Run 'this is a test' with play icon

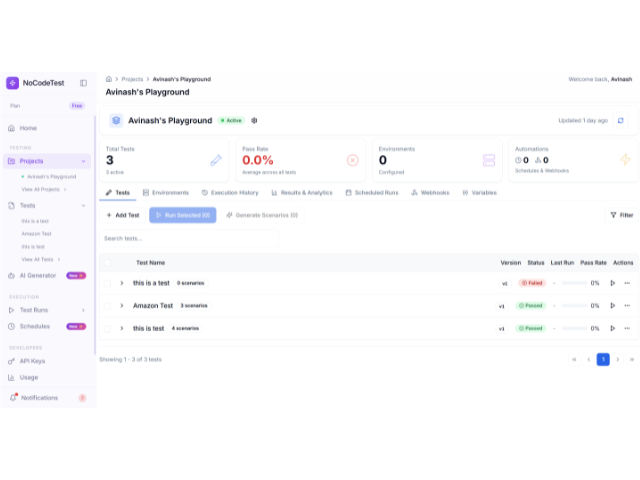pos(613,283)
